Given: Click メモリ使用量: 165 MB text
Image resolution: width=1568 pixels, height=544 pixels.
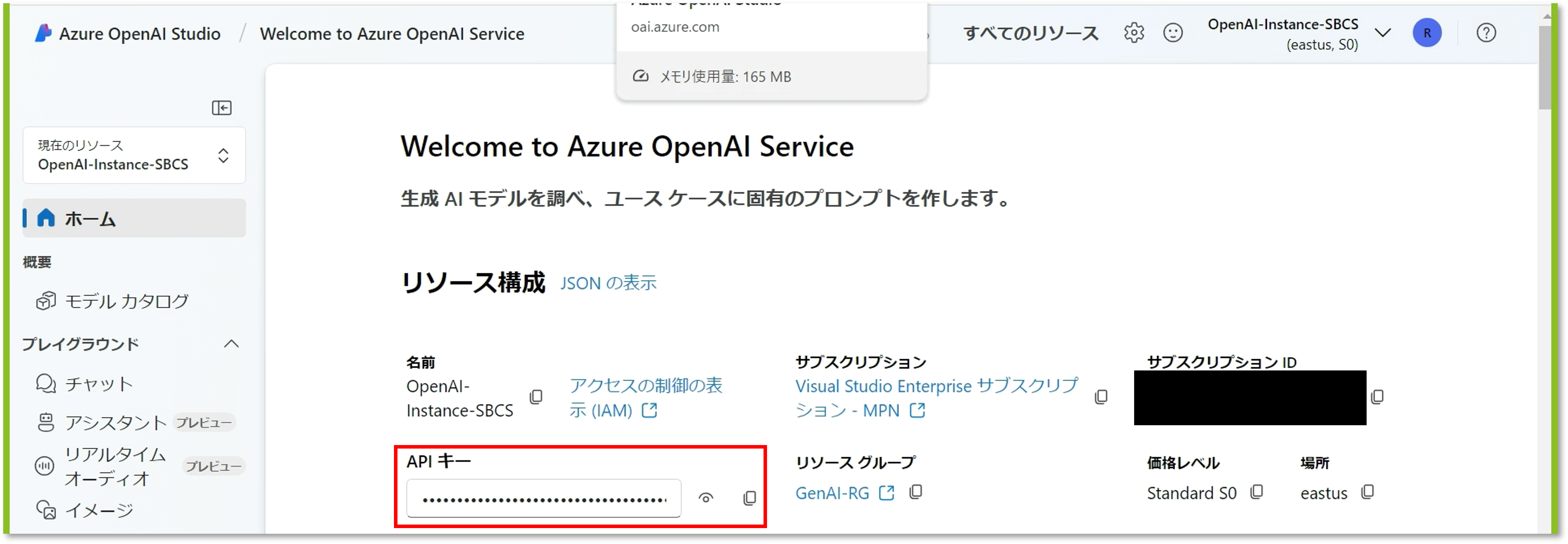Looking at the screenshot, I should 726,77.
